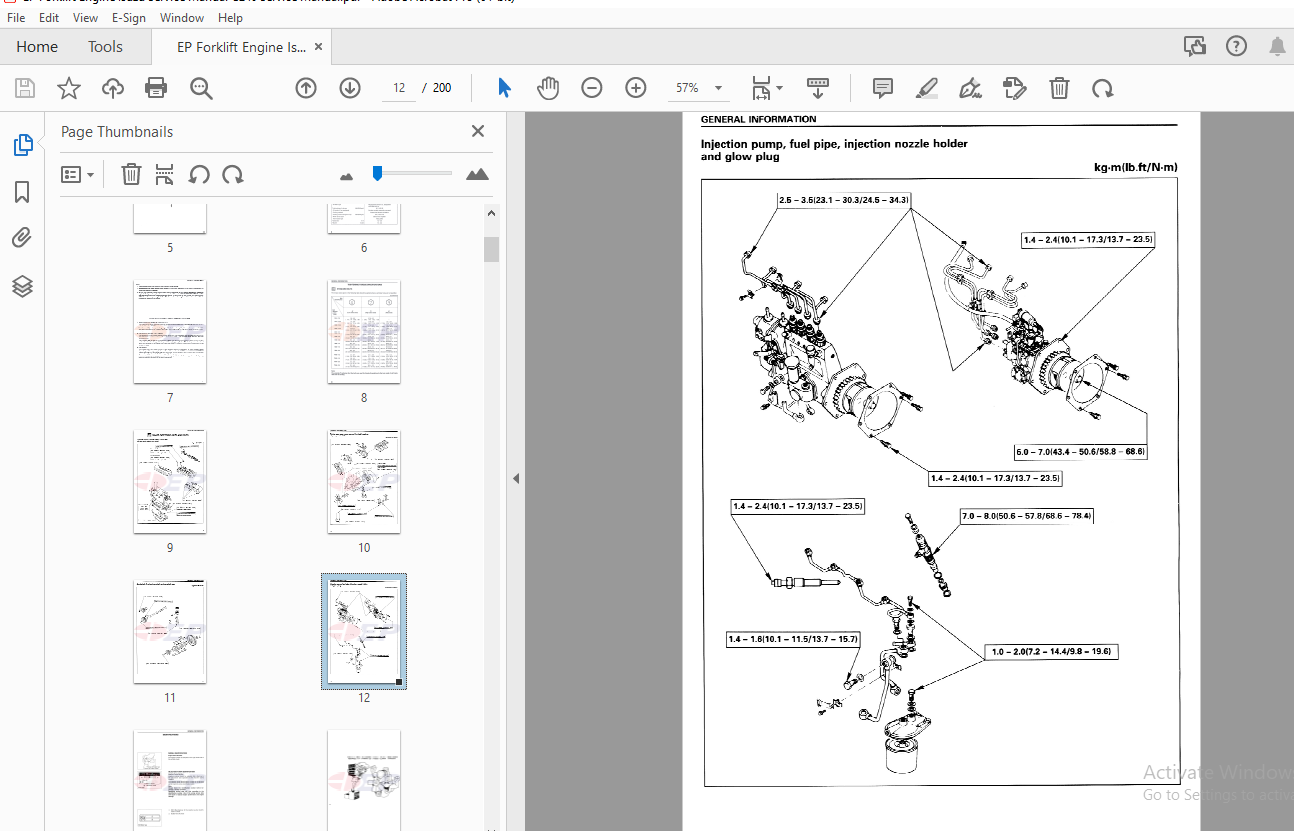Go to next page arrow
This screenshot has width=1294, height=831.
pyautogui.click(x=350, y=88)
